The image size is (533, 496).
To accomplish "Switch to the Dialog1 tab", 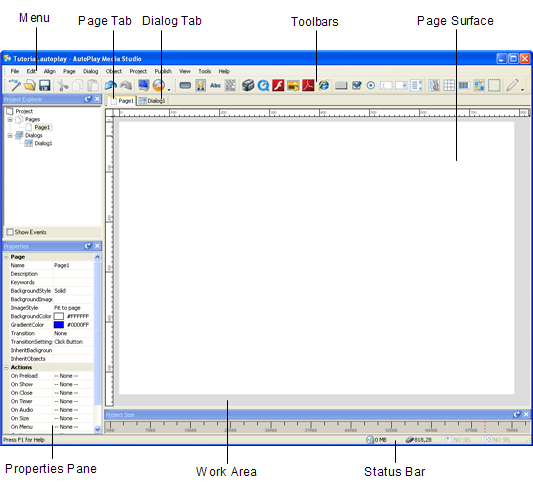I will (153, 101).
